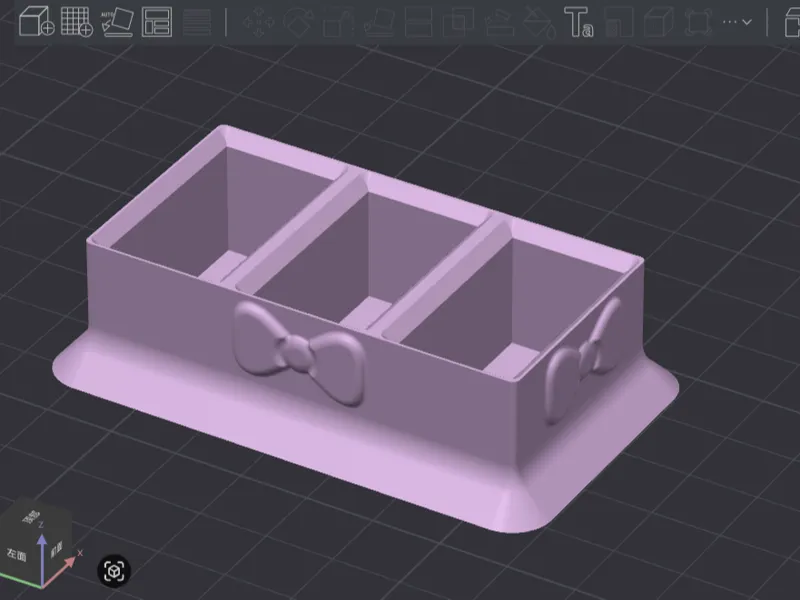This screenshot has height=600, width=800.
Task: Switch to front view via 前面 cube face
Action: coord(55,549)
